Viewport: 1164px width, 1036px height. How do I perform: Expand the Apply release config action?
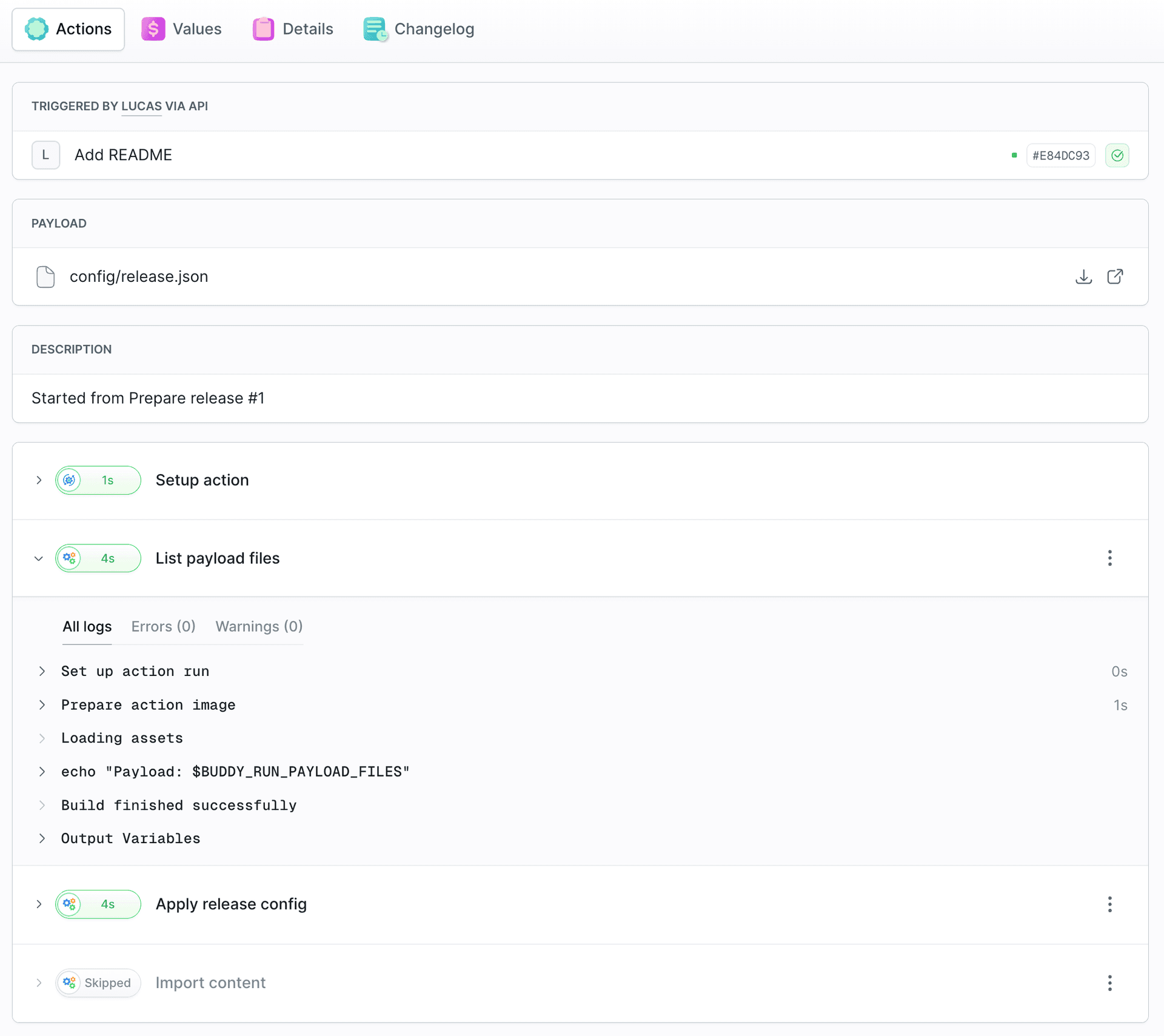point(39,904)
